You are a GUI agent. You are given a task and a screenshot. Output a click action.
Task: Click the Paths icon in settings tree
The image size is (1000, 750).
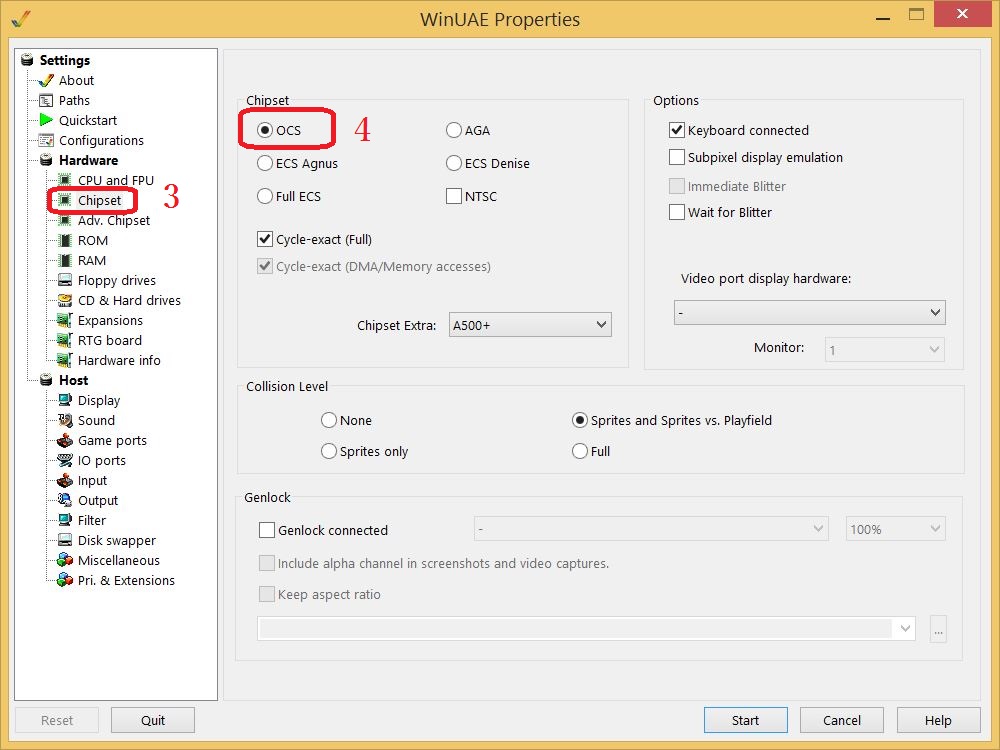click(46, 101)
